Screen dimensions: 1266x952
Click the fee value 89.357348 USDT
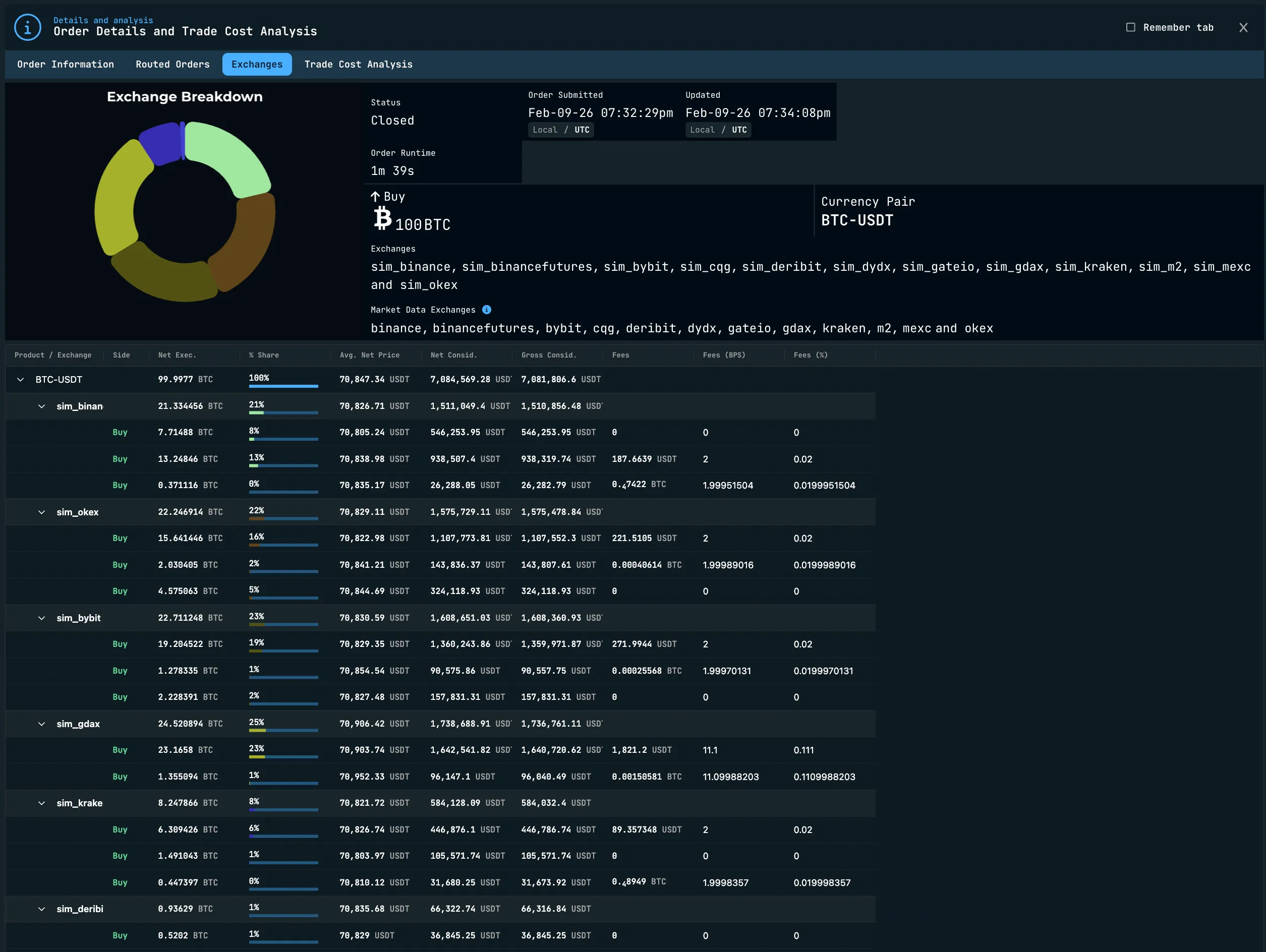647,829
